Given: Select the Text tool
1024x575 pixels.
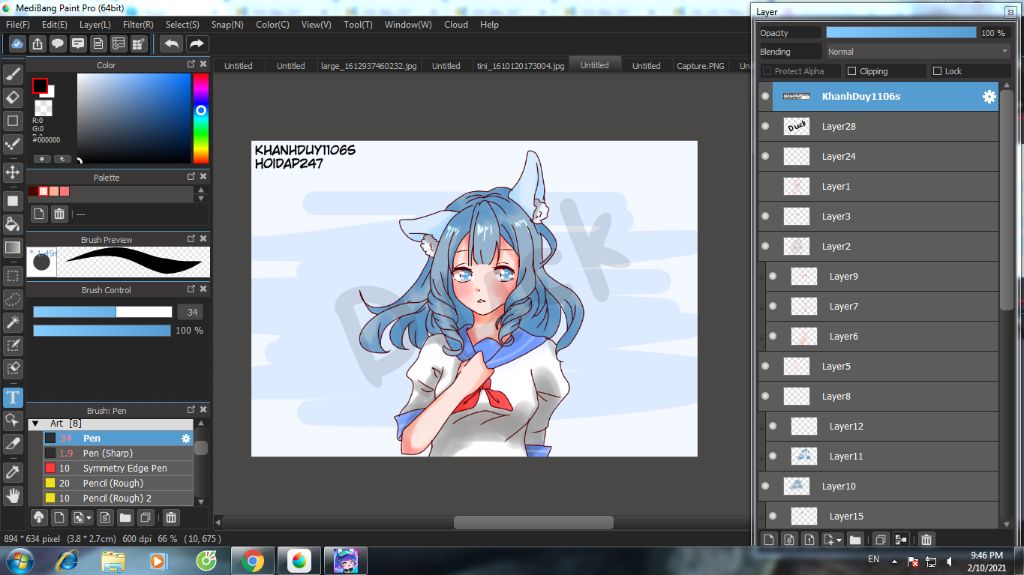Looking at the screenshot, I should [12, 397].
